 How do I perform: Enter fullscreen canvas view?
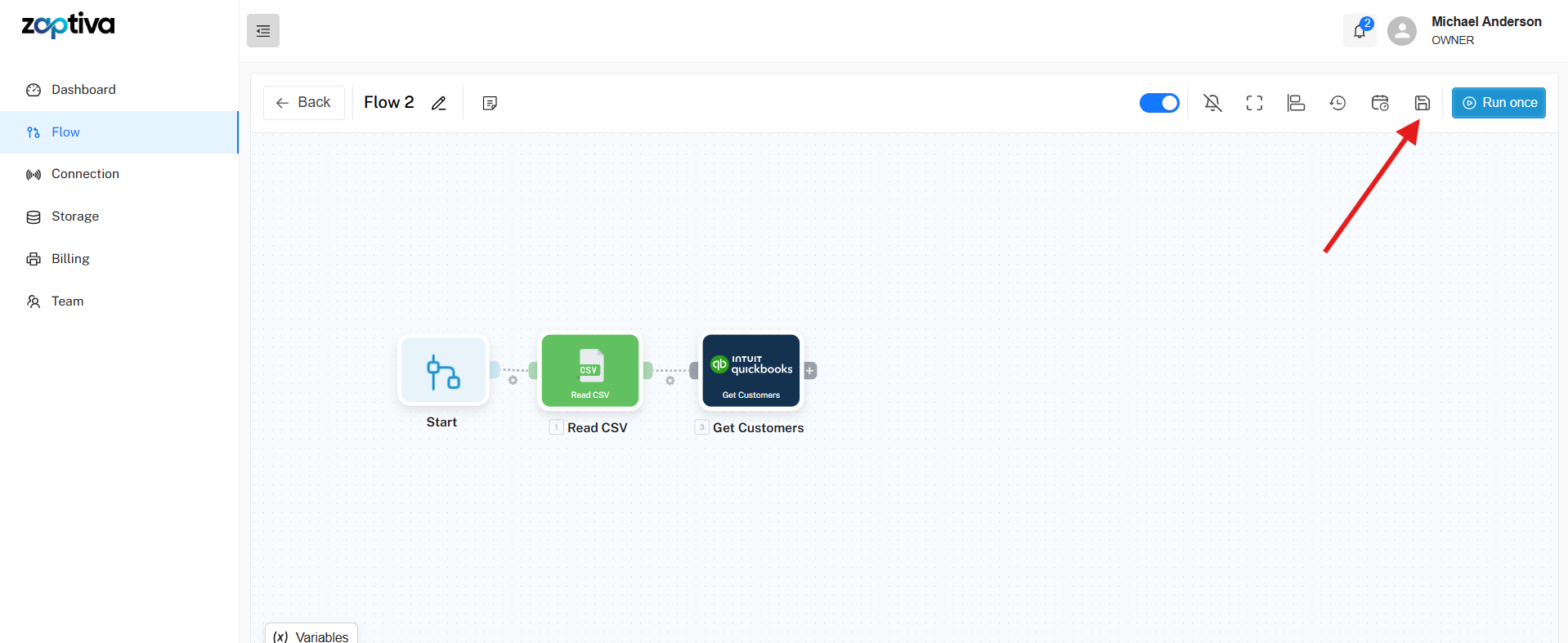[1254, 103]
